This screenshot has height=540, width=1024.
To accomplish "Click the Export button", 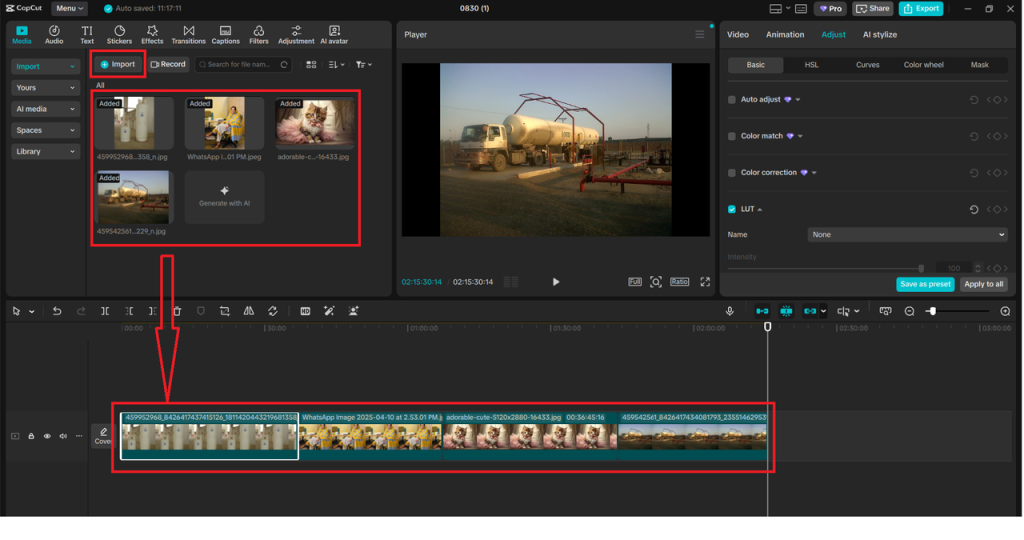I will coord(921,8).
